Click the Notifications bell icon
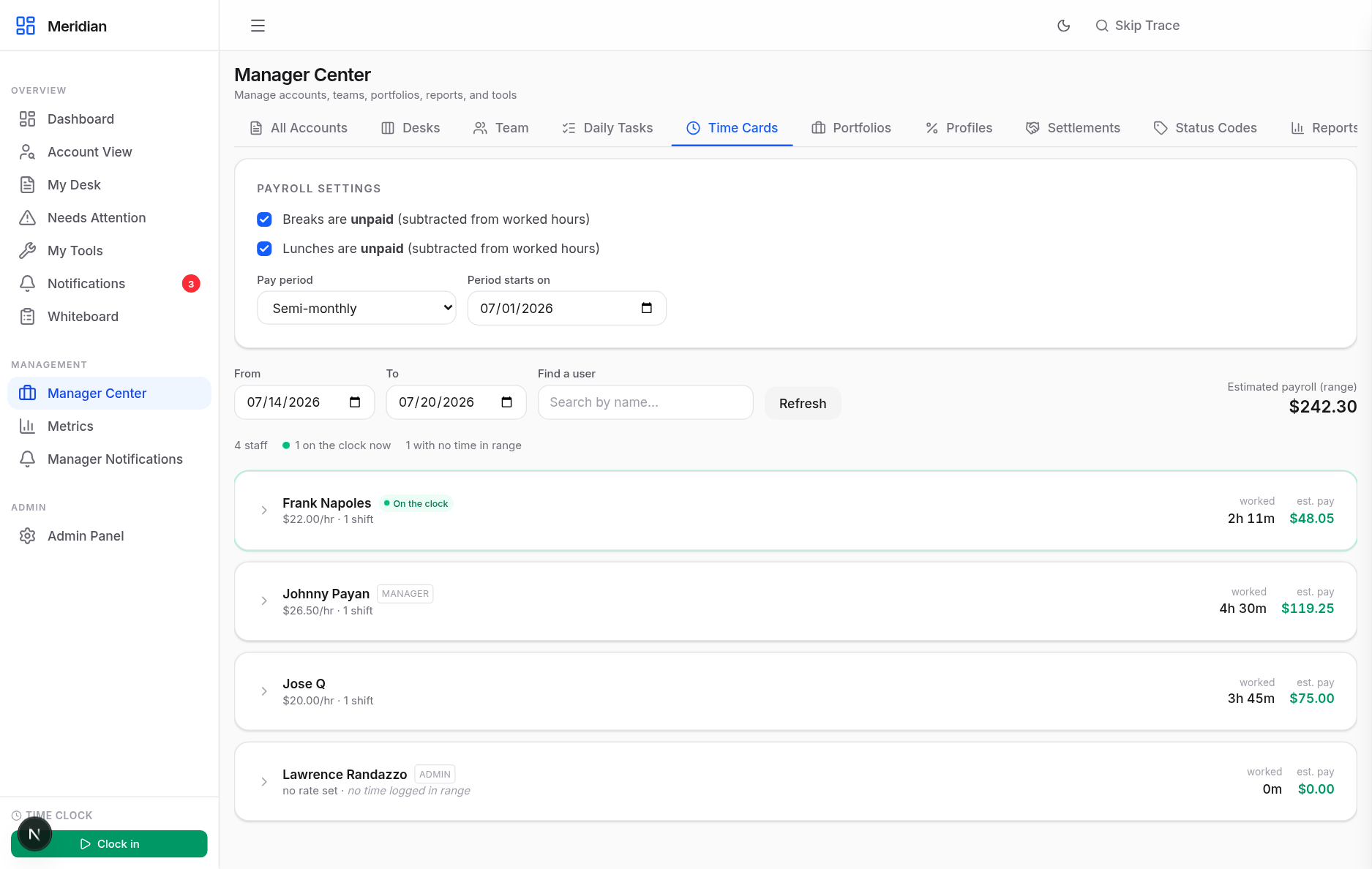Viewport: 1372px width, 869px height. (x=27, y=284)
